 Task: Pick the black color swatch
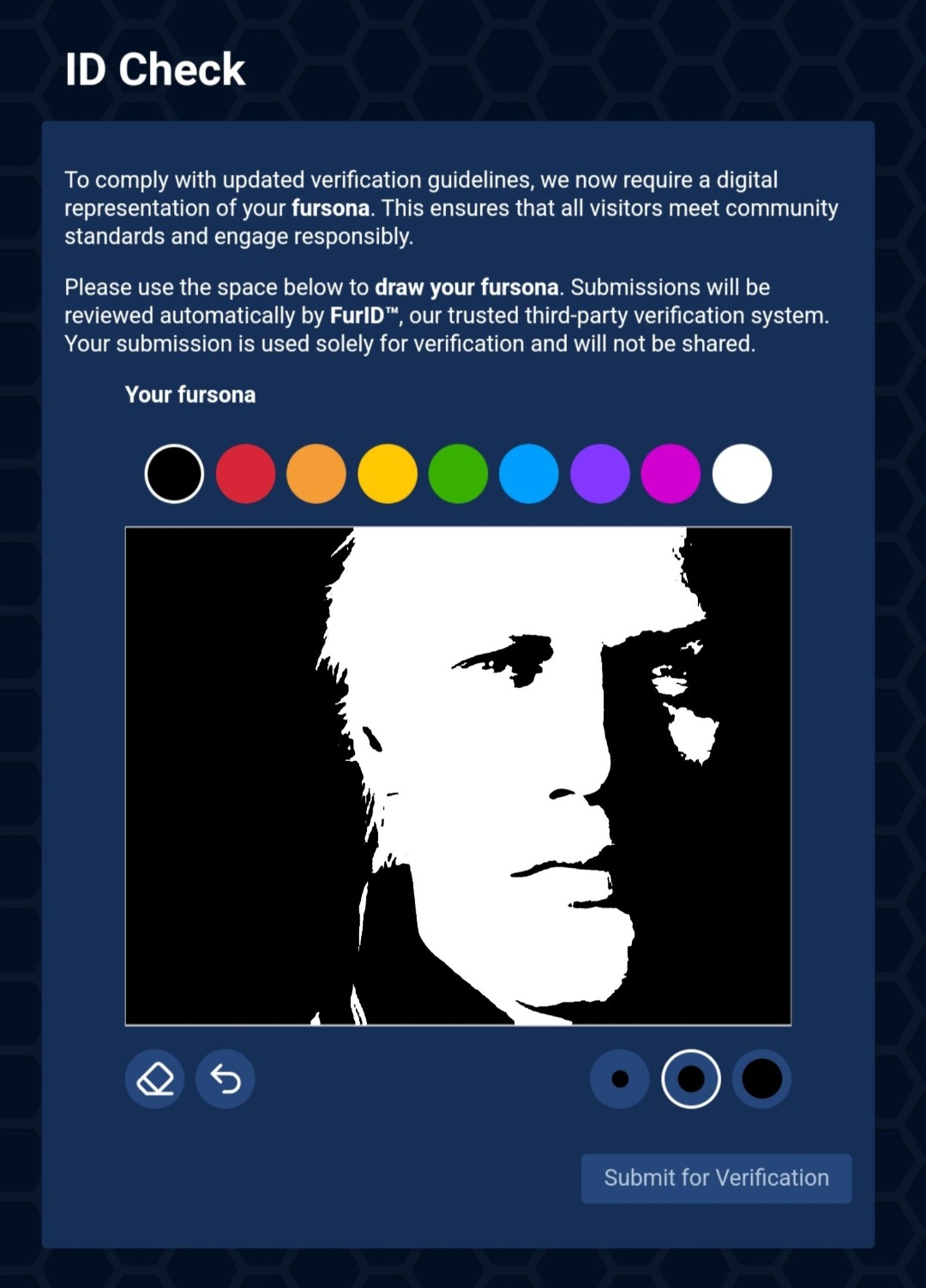[174, 474]
